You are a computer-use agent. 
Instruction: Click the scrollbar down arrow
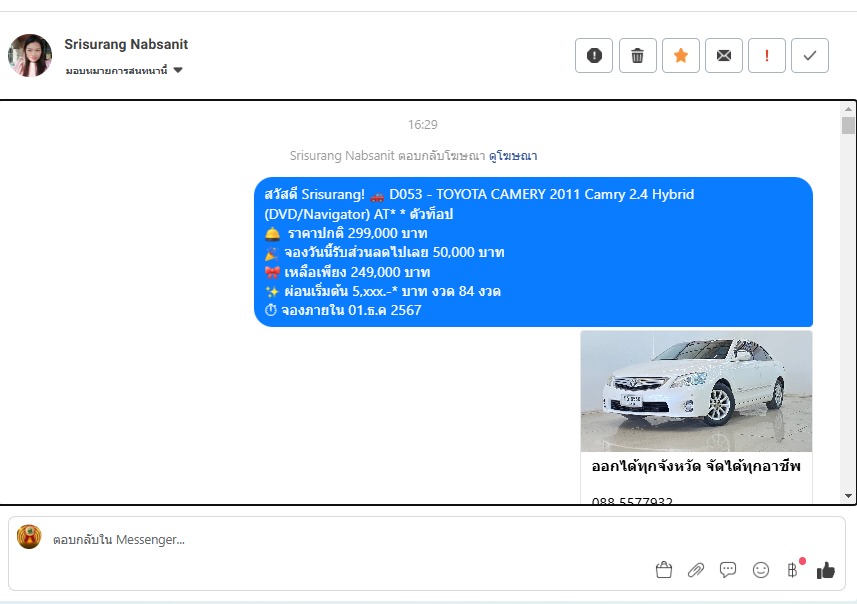click(x=848, y=496)
